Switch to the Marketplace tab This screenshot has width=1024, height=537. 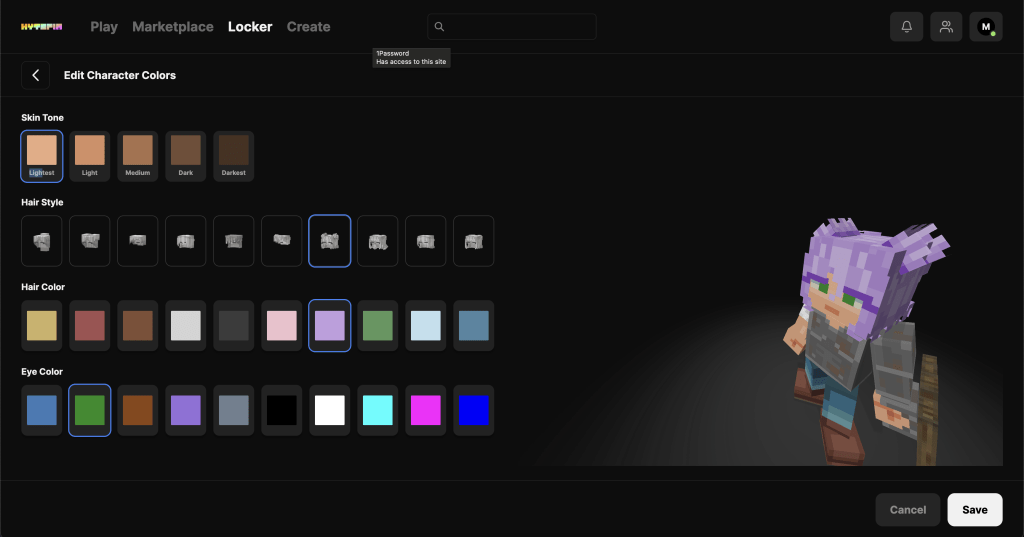click(x=173, y=27)
